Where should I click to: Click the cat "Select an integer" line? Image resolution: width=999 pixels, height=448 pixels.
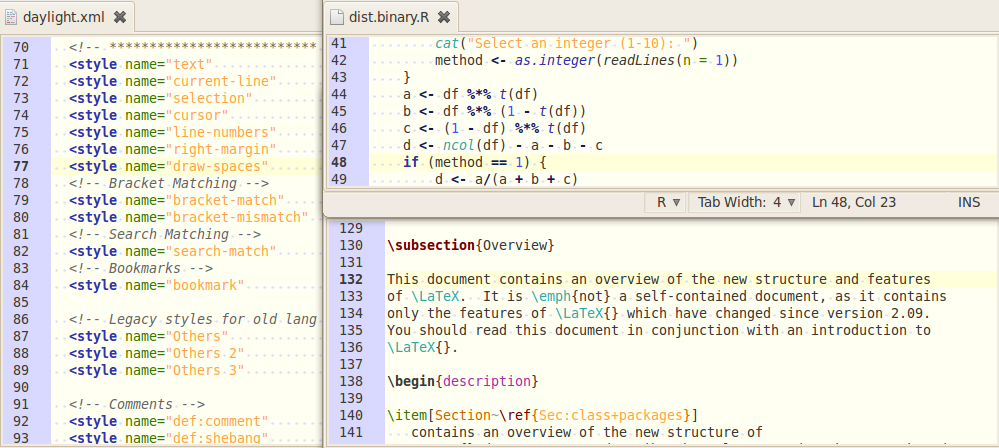coord(566,43)
